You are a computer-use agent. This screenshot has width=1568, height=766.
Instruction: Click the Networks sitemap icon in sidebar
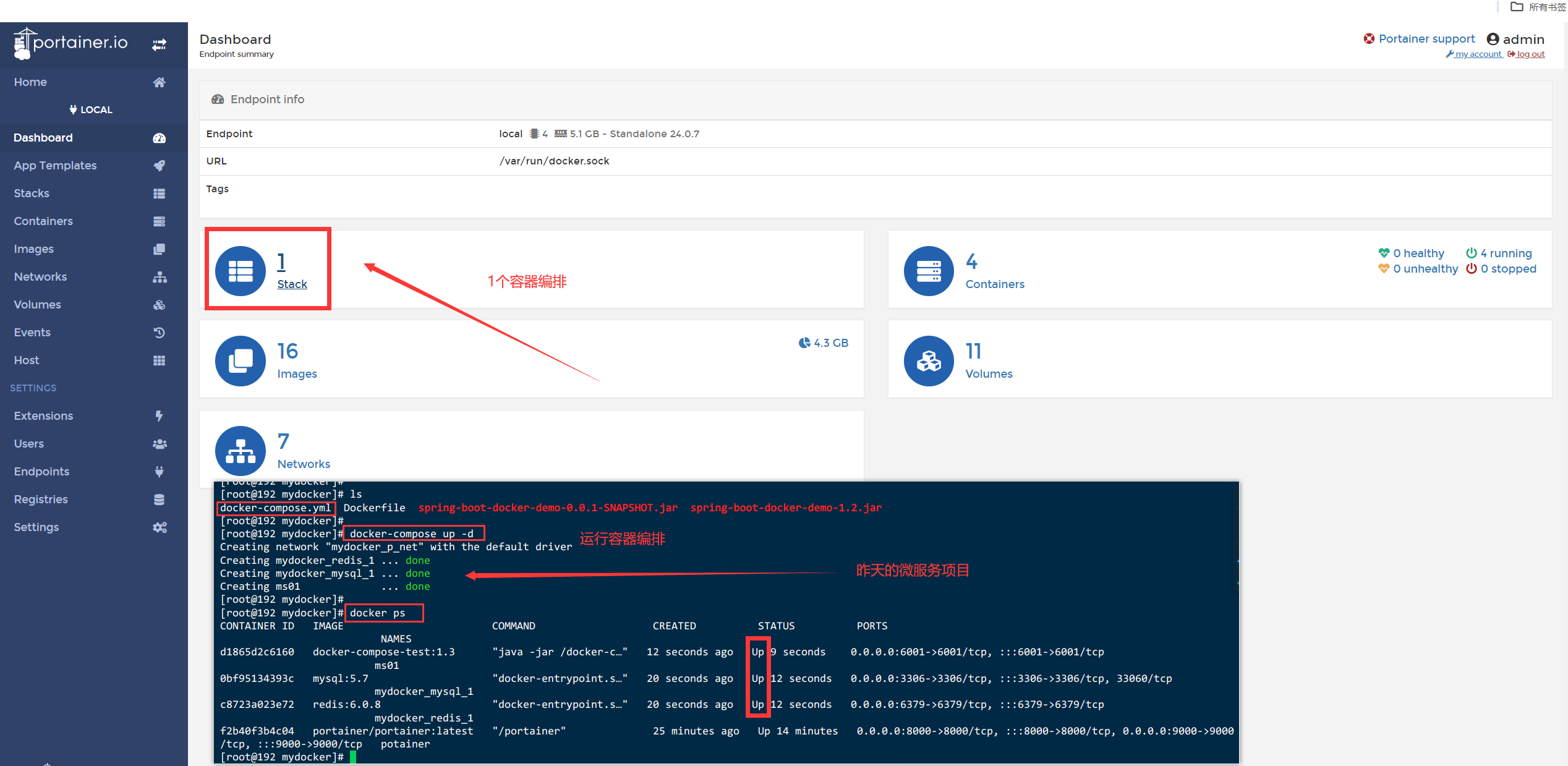click(160, 277)
